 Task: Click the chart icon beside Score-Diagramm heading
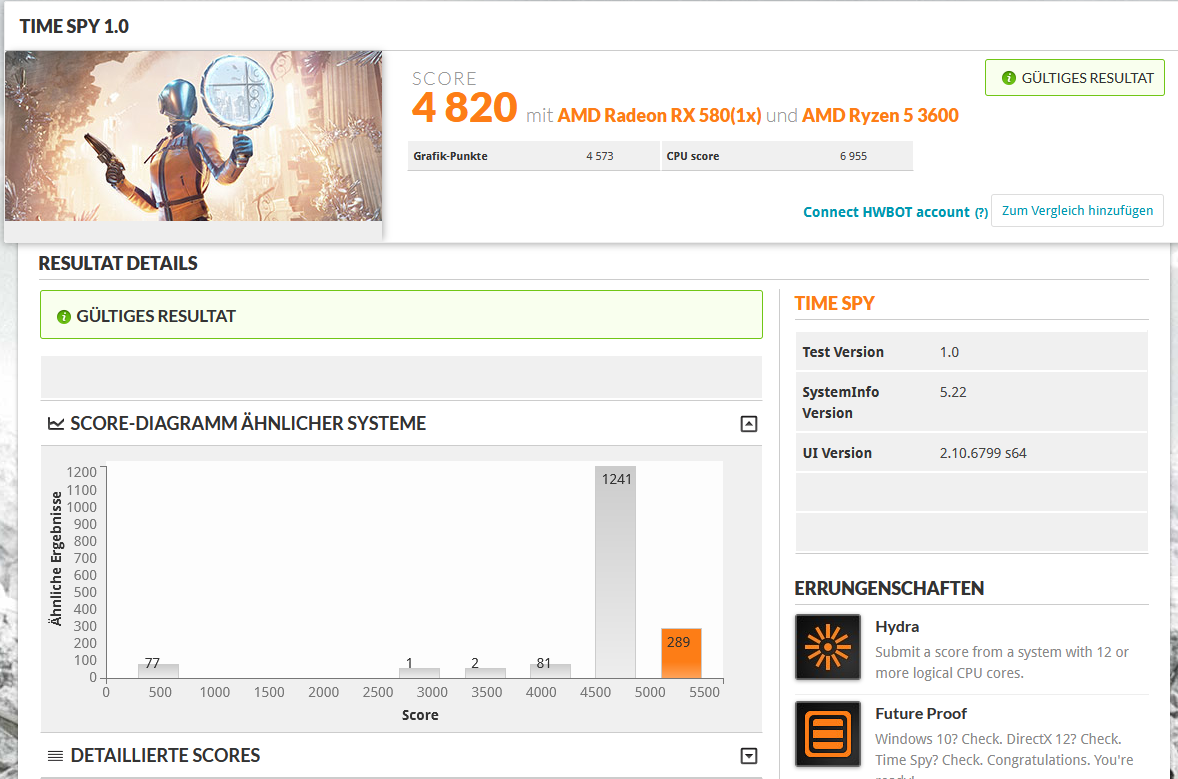(56, 424)
